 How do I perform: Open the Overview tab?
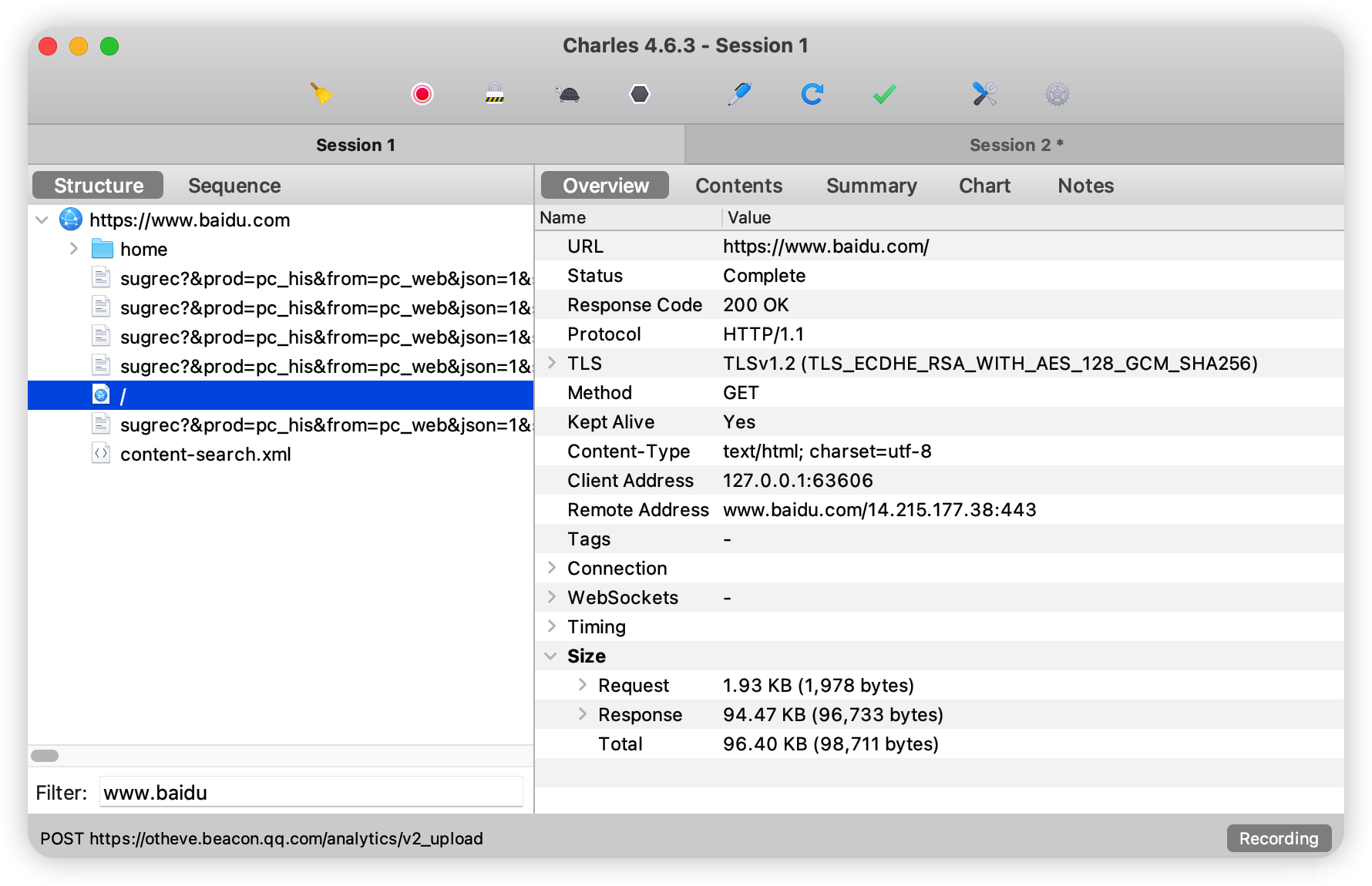click(605, 186)
